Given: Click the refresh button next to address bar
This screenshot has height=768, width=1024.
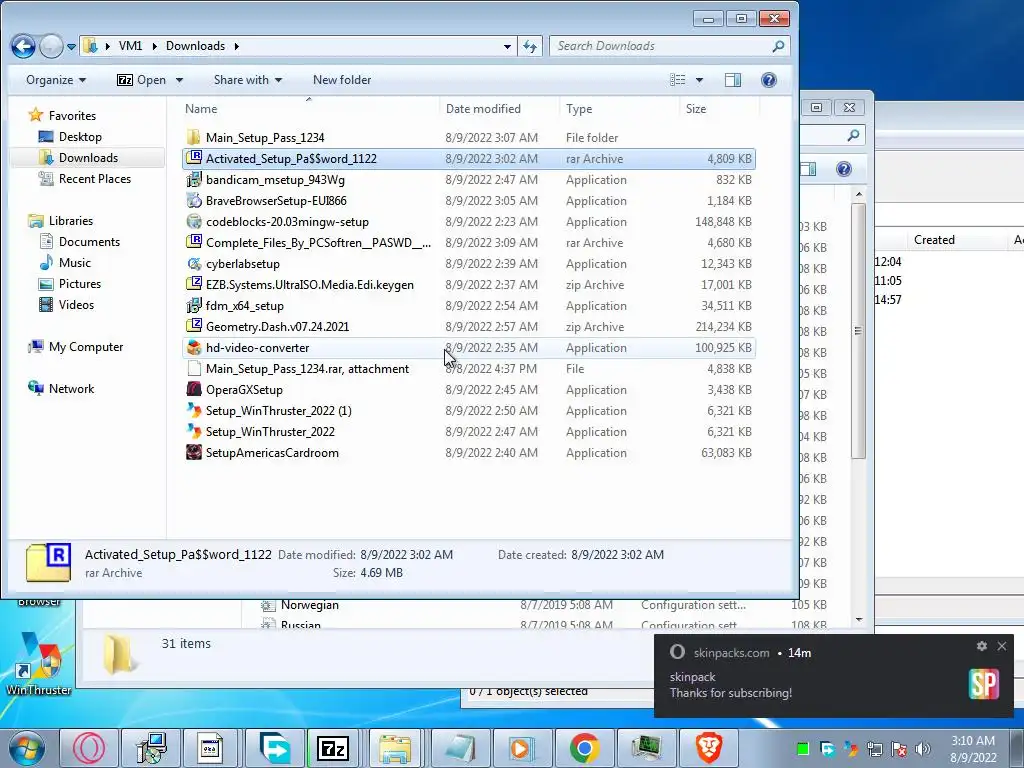Looking at the screenshot, I should pyautogui.click(x=530, y=46).
